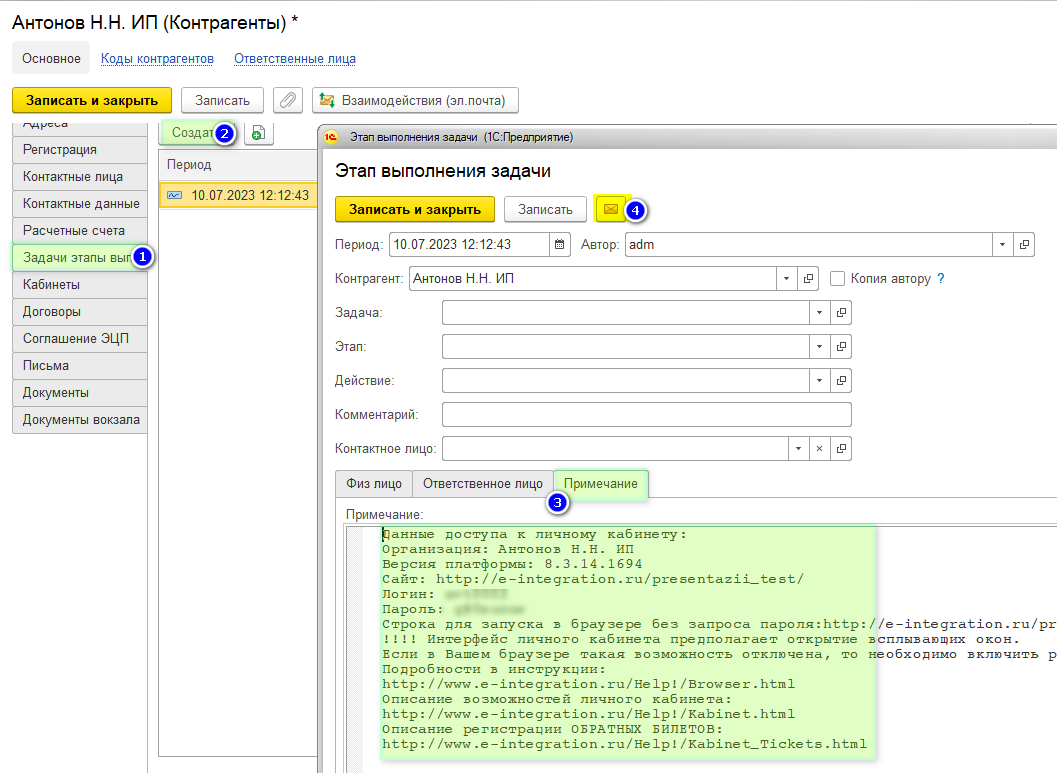
Task: Expand the Задача dropdown list
Action: tap(819, 313)
